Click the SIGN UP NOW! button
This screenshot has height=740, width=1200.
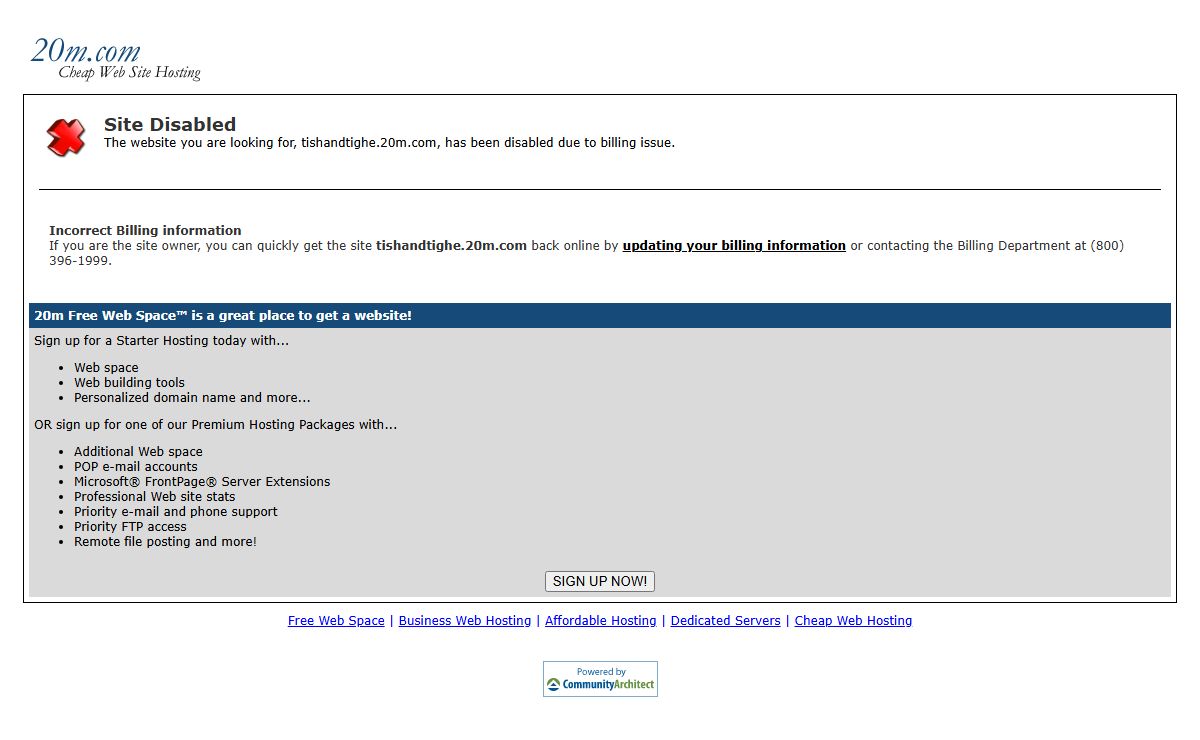tap(600, 581)
